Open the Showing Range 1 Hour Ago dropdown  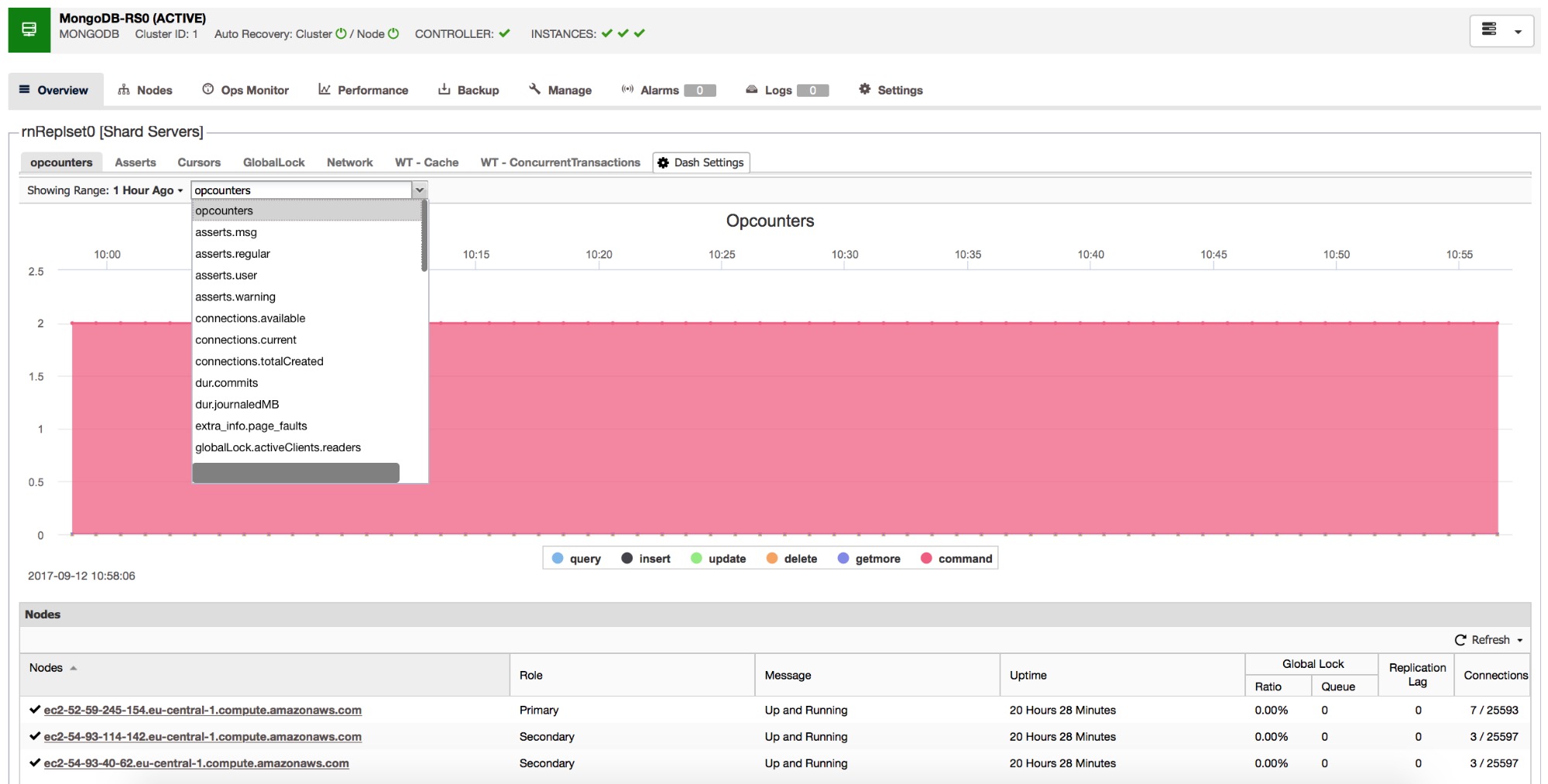(105, 190)
